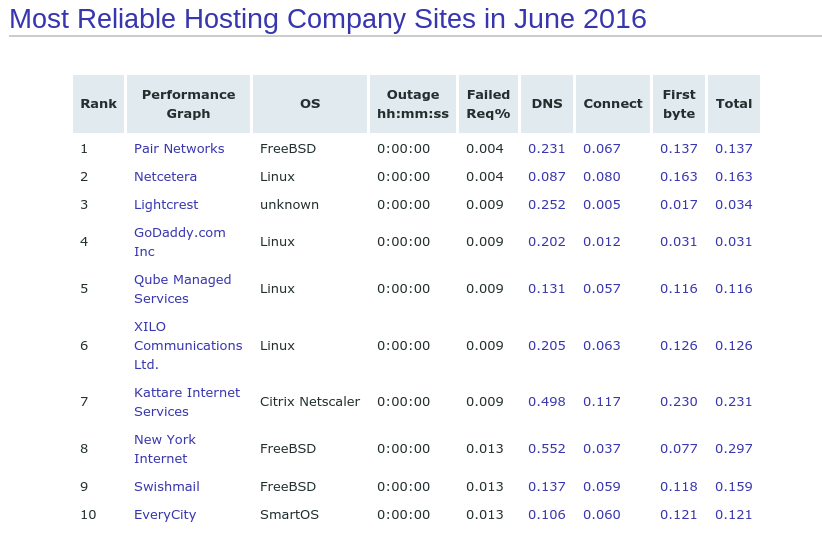Click Kattare DNS value 0.498
Viewport: 822px width, 546px height.
pos(546,402)
